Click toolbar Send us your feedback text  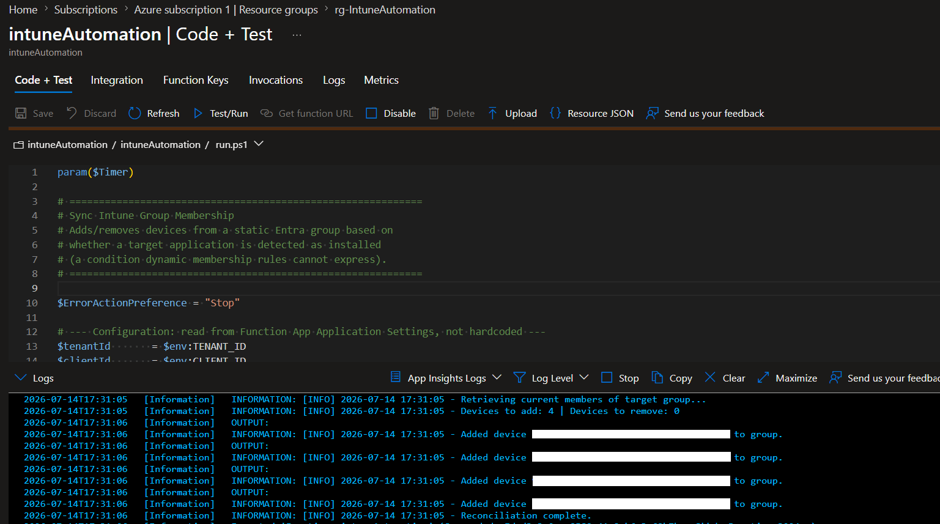(714, 113)
